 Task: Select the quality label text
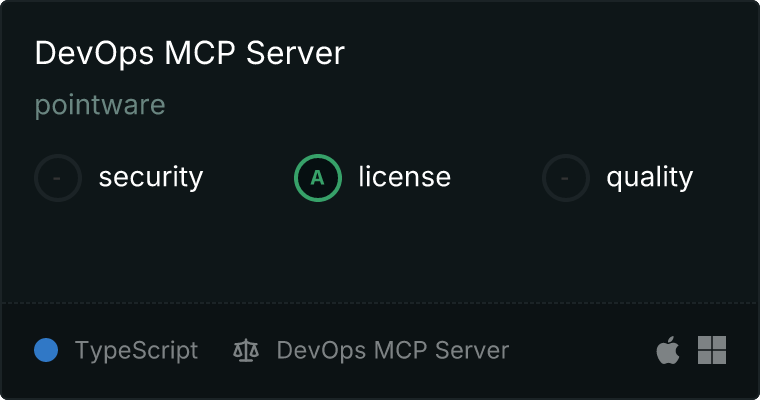(x=649, y=178)
